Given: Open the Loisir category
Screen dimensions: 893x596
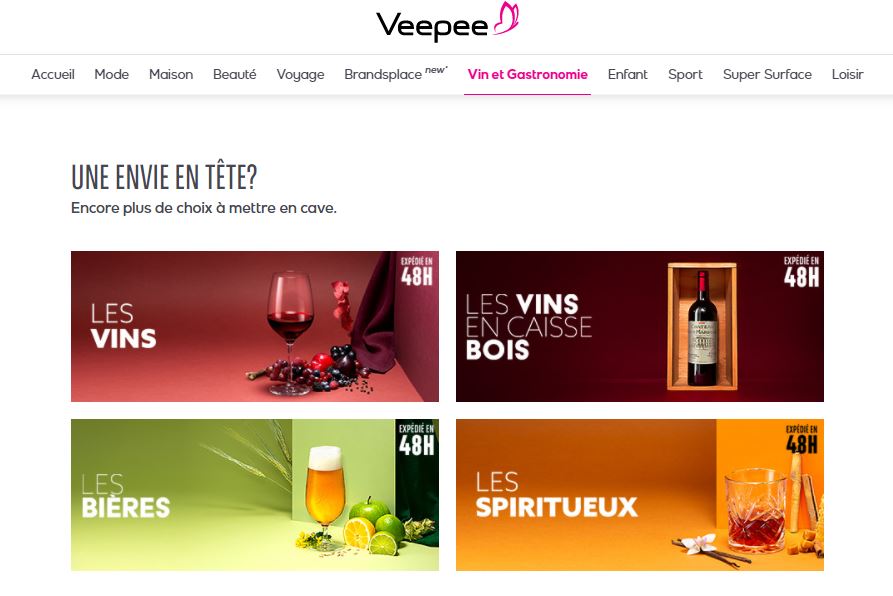Looking at the screenshot, I should (847, 75).
